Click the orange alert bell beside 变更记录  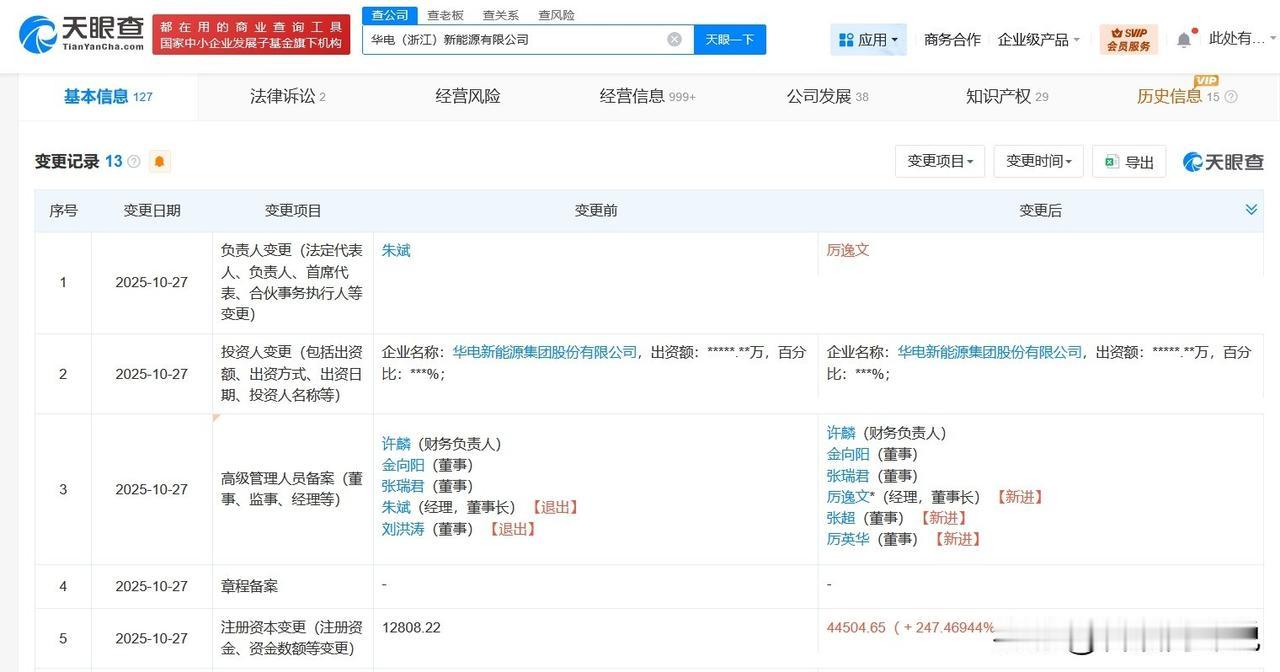159,161
